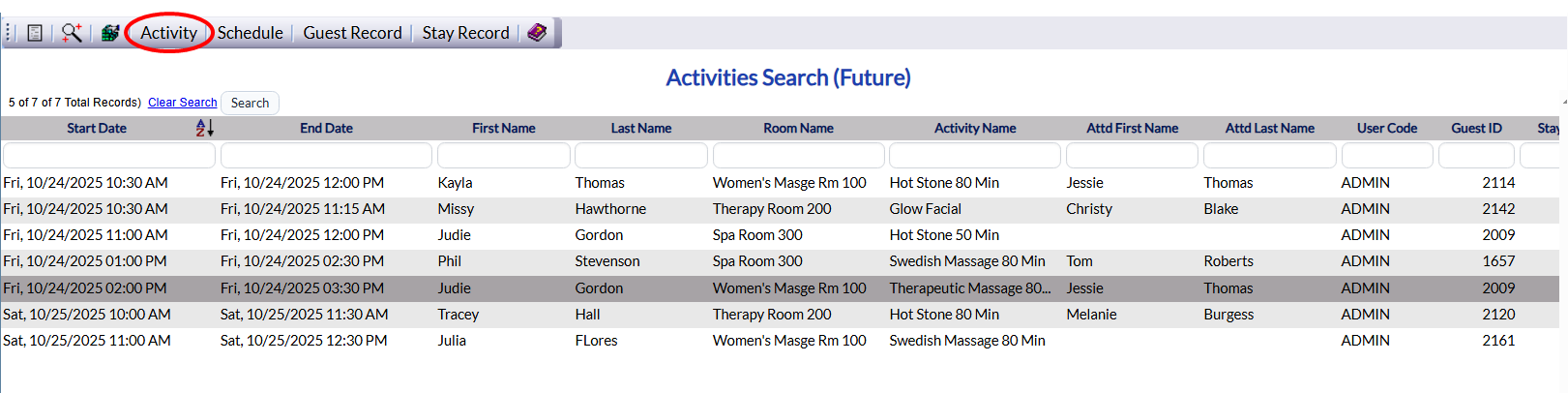Click the Clear Search link
Screen dimensions: 1568x393
[182, 103]
